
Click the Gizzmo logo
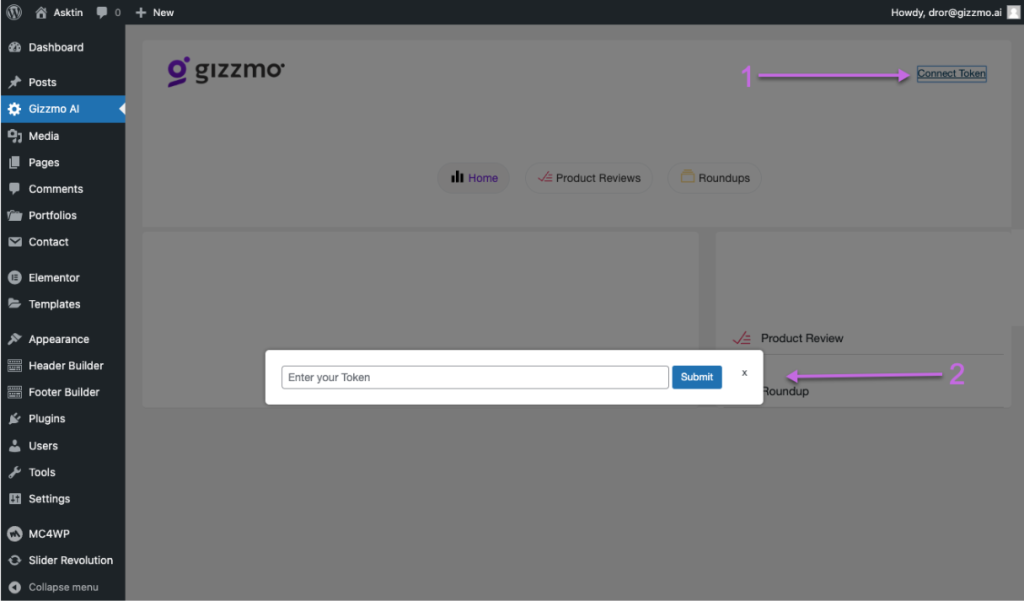click(x=226, y=71)
